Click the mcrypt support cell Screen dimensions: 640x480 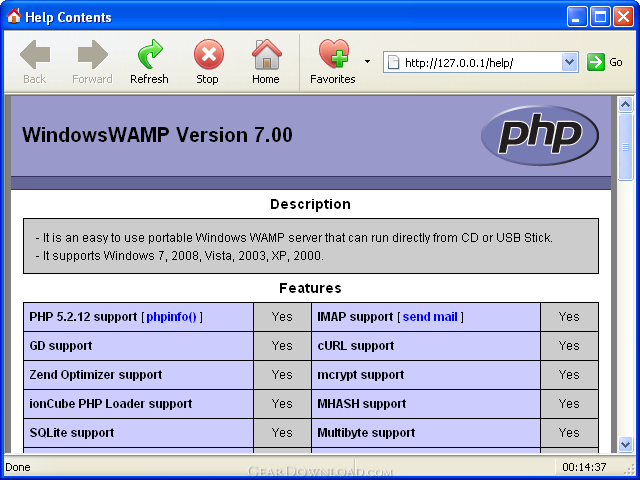point(426,375)
